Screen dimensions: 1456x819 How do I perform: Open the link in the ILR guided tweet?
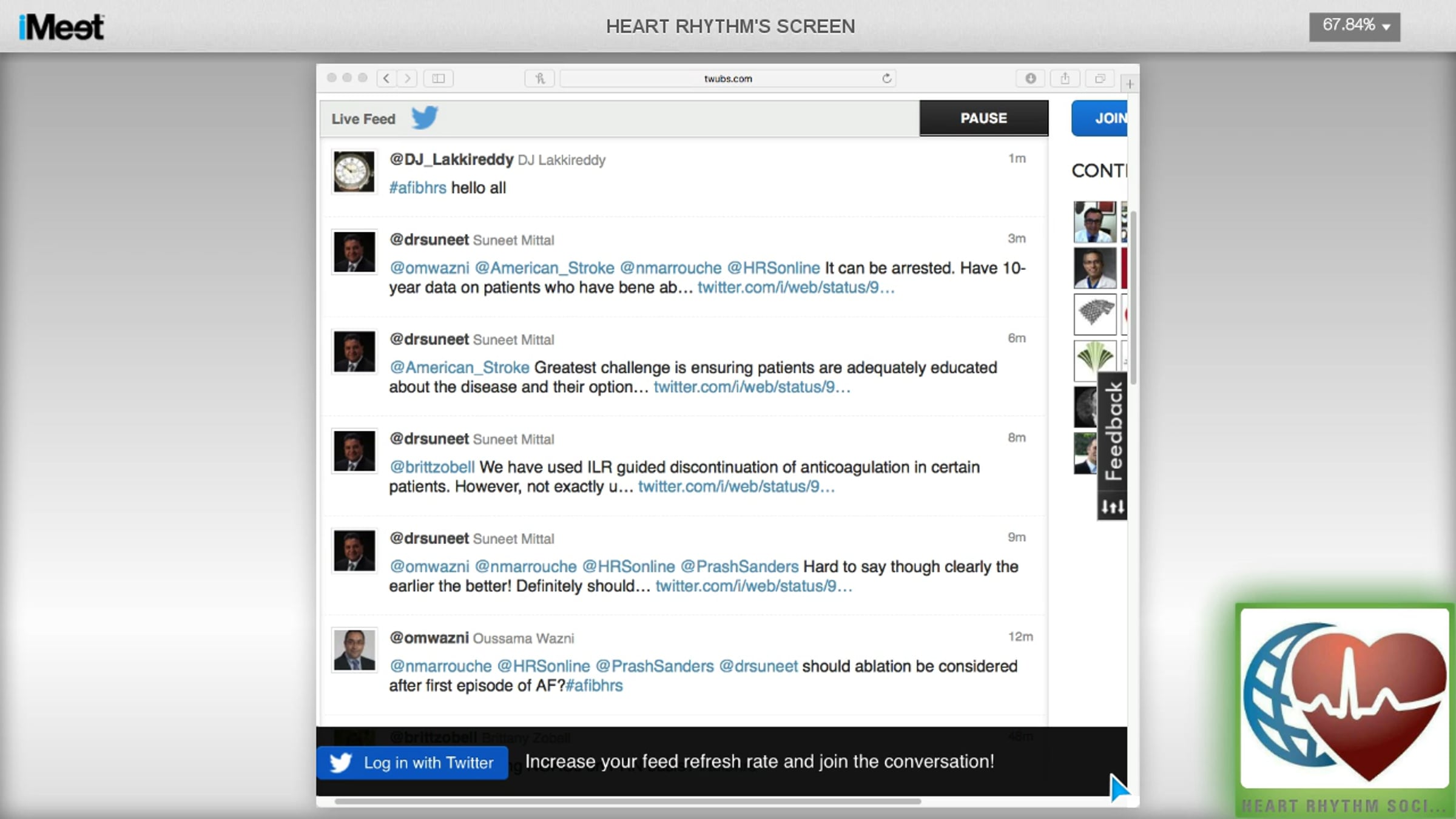(736, 487)
